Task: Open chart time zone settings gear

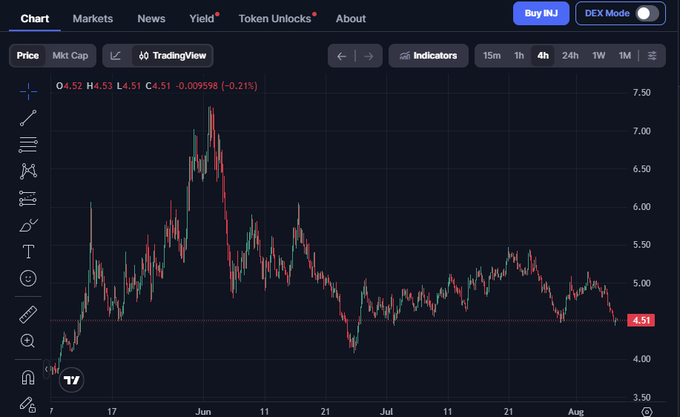Action: [647, 412]
